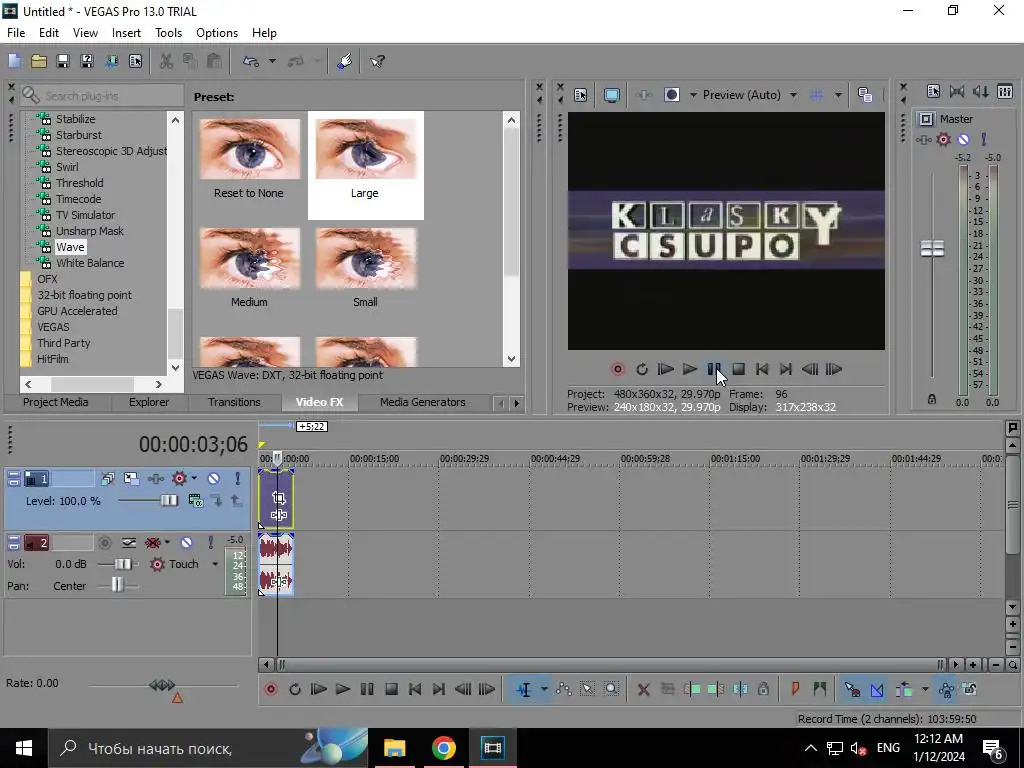Open the Insert menu

[126, 33]
